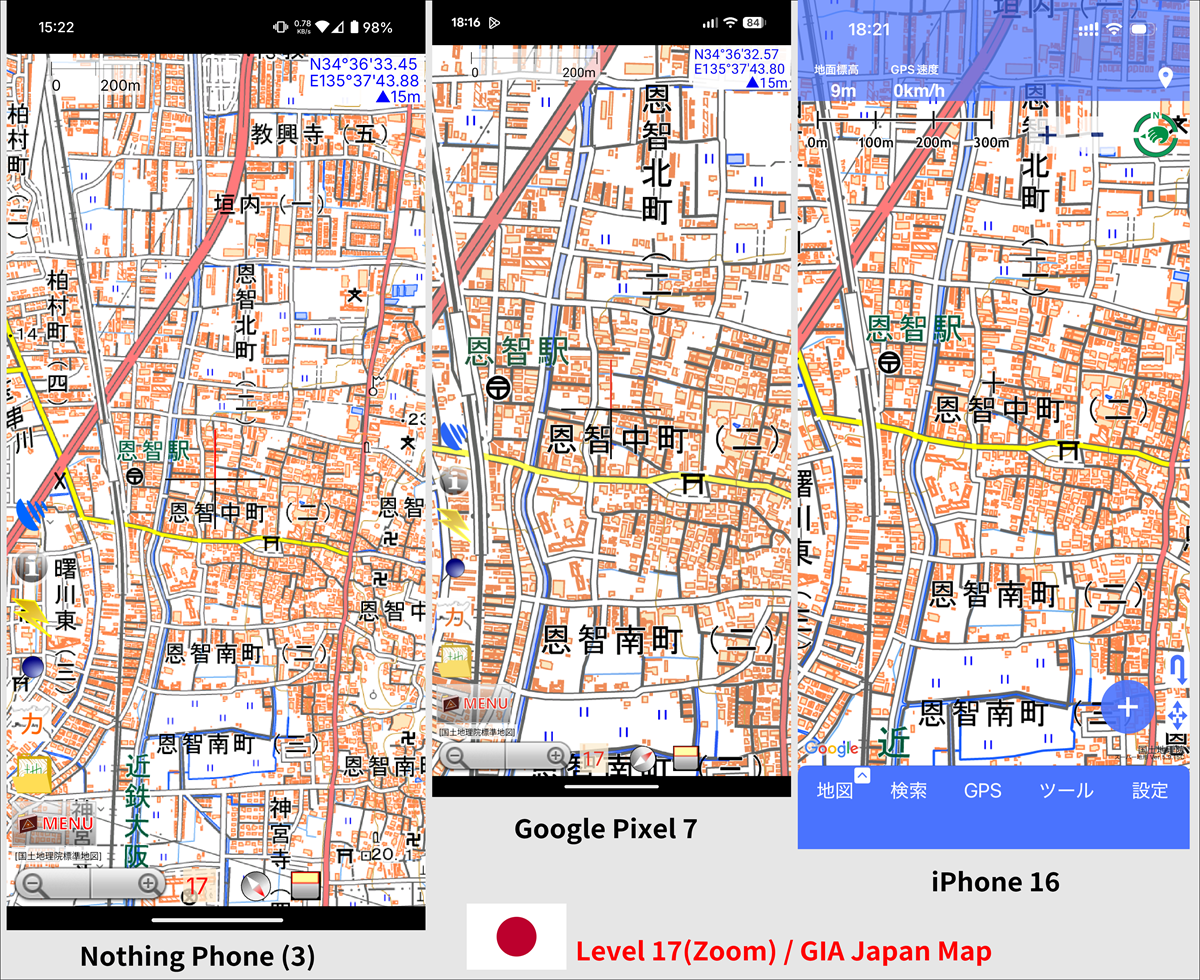Tap the zoom-in magnifier icon on Pixel 7

557,756
